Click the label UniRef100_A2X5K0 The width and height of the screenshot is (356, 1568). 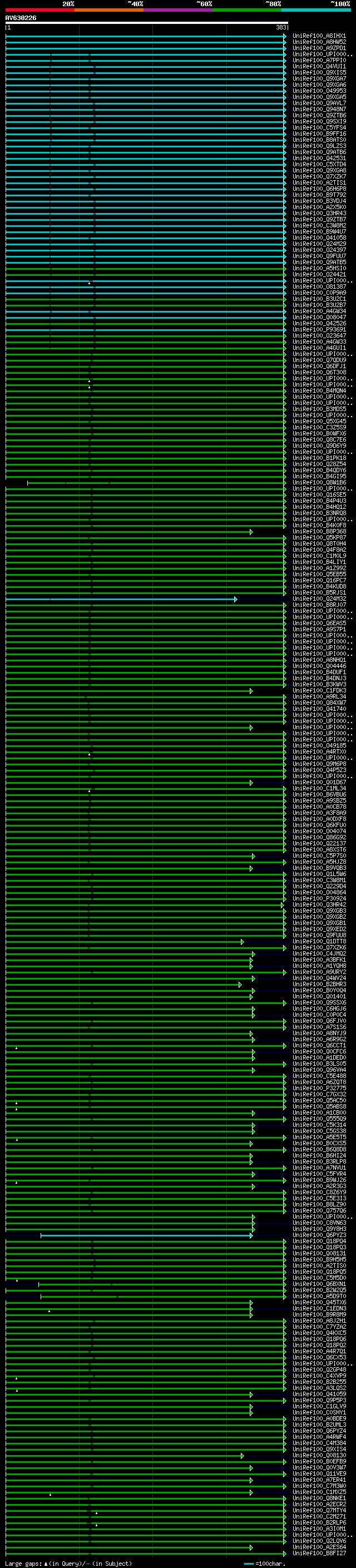[x=319, y=207]
